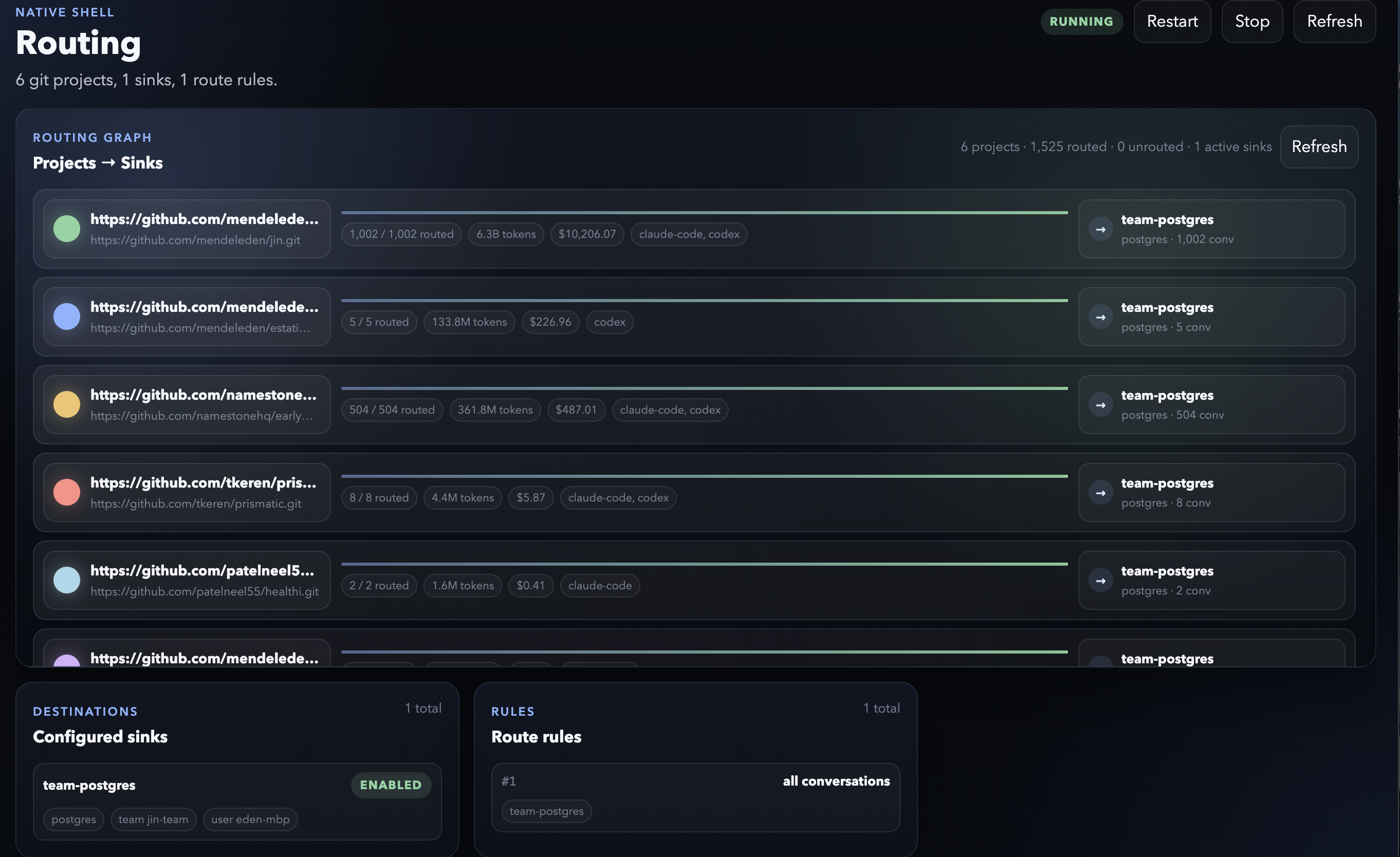Click the '361.8M tokens' chip
1400x857 pixels.
(495, 410)
